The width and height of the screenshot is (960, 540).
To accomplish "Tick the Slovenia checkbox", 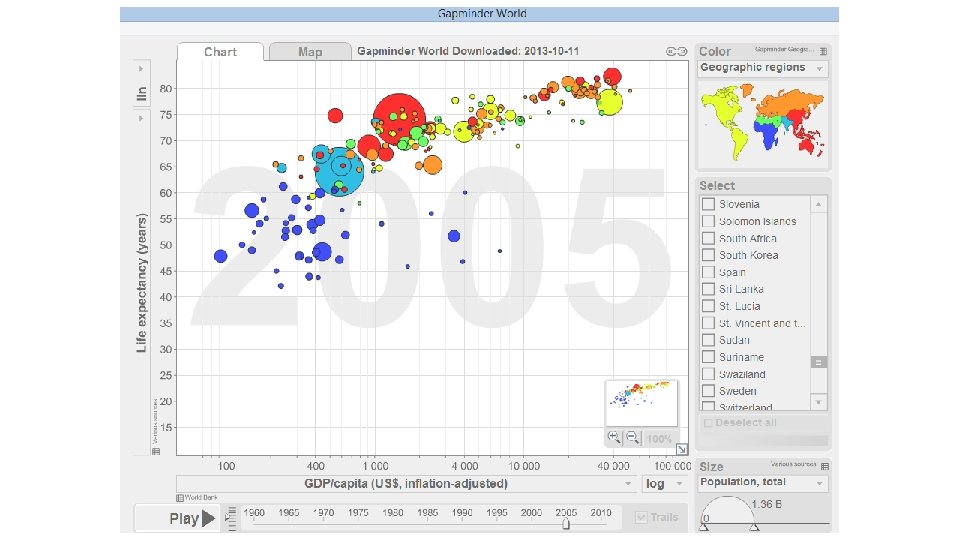I will coord(708,204).
